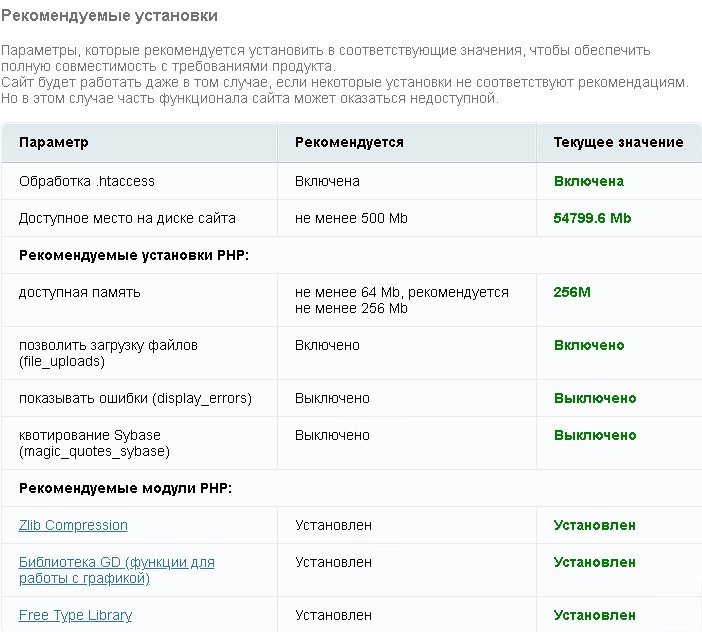Click the file_uploads parameter label
The height and width of the screenshot is (632, 702).
click(x=108, y=353)
